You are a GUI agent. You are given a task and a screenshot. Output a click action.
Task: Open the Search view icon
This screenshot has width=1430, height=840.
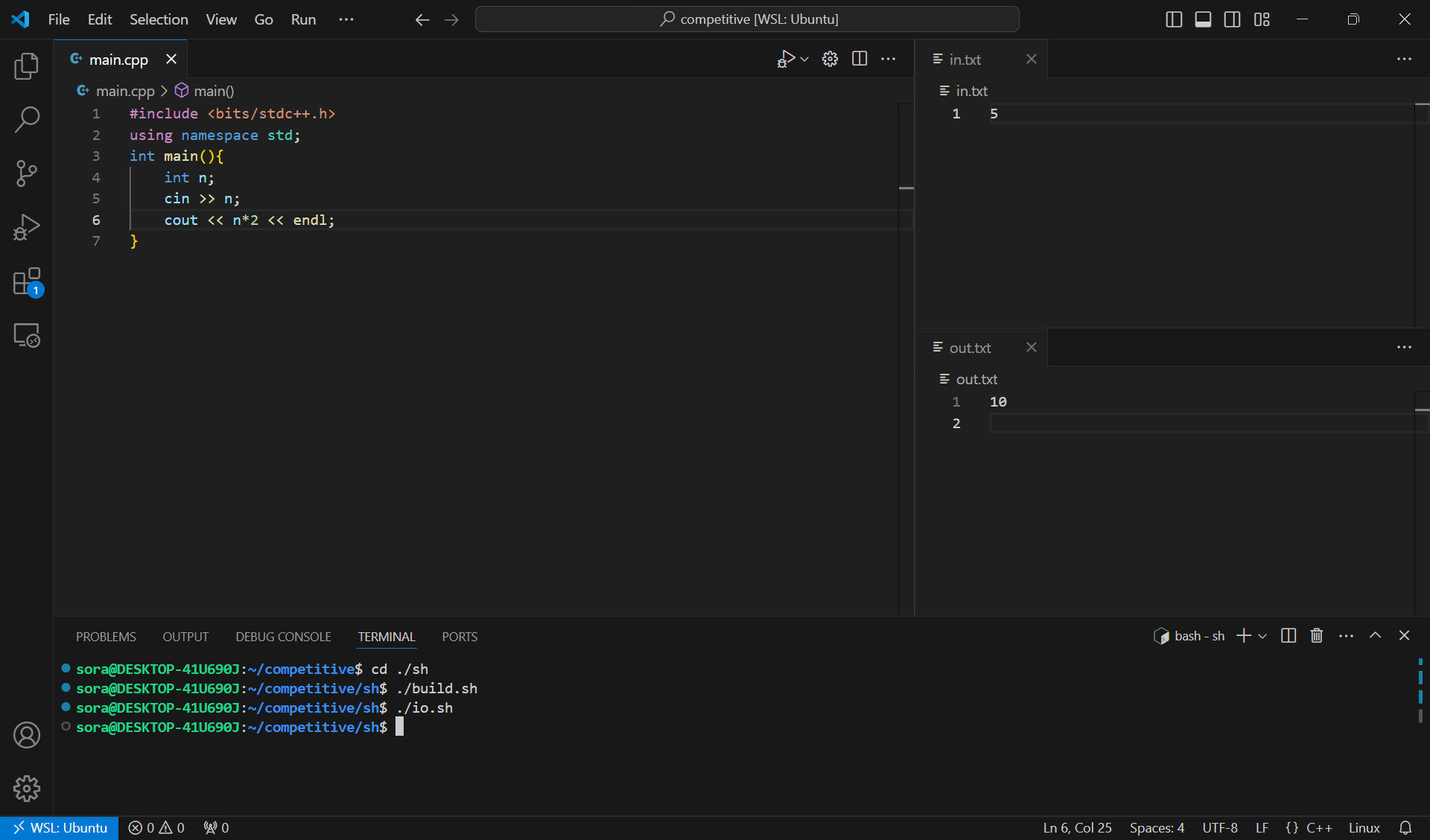(27, 119)
